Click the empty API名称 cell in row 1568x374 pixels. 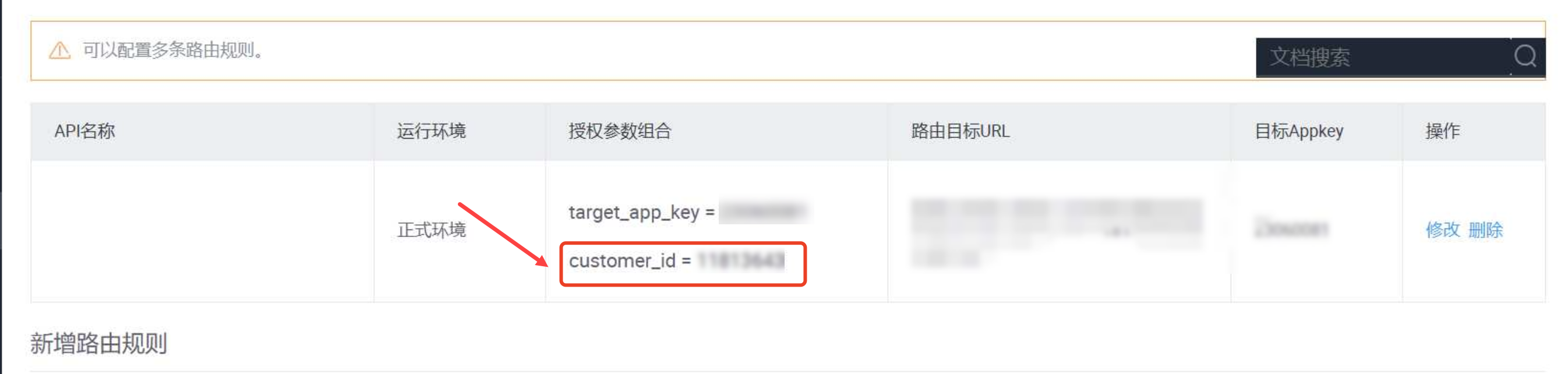(202, 231)
